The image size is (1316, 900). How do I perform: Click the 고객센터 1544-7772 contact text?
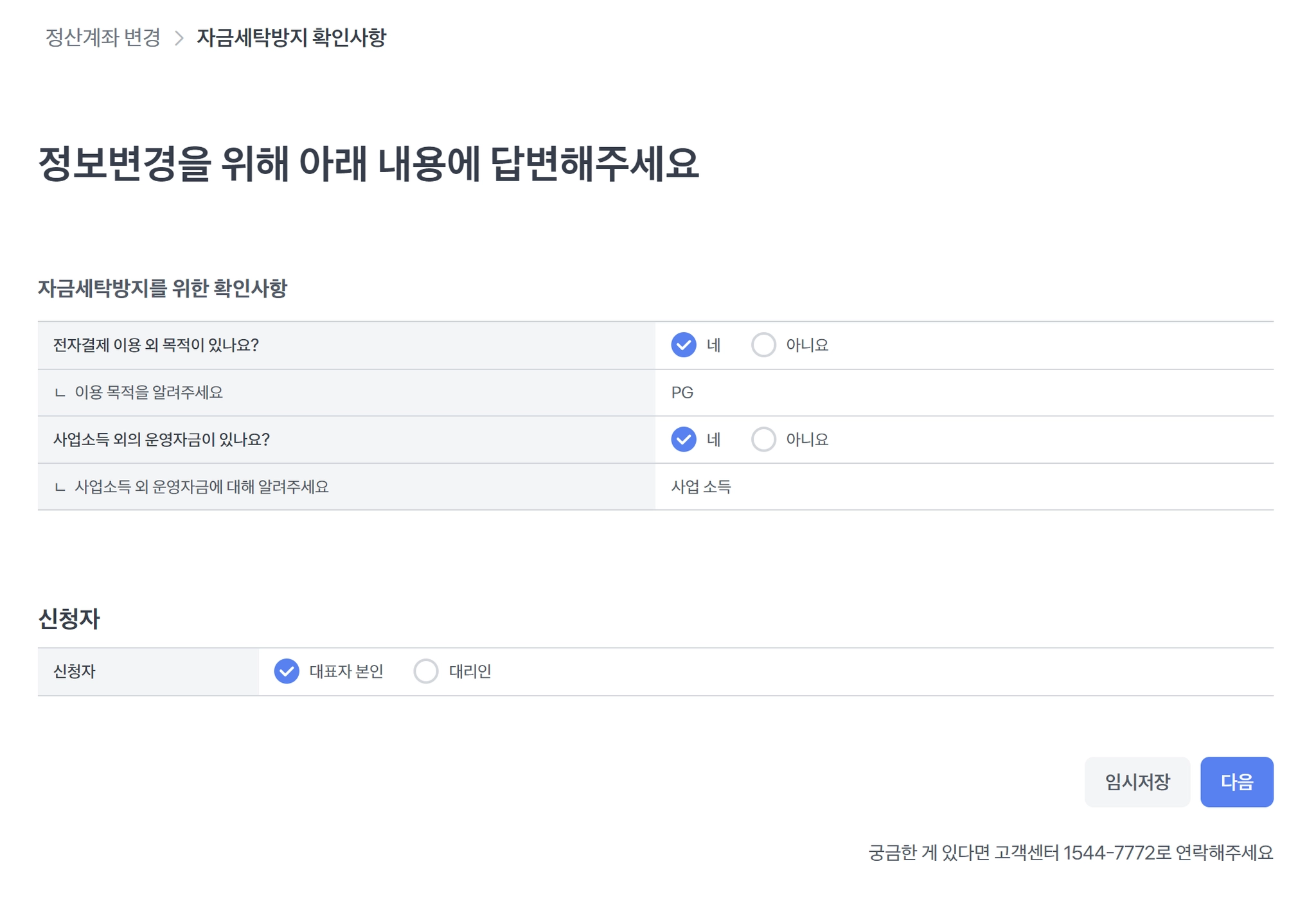1070,852
